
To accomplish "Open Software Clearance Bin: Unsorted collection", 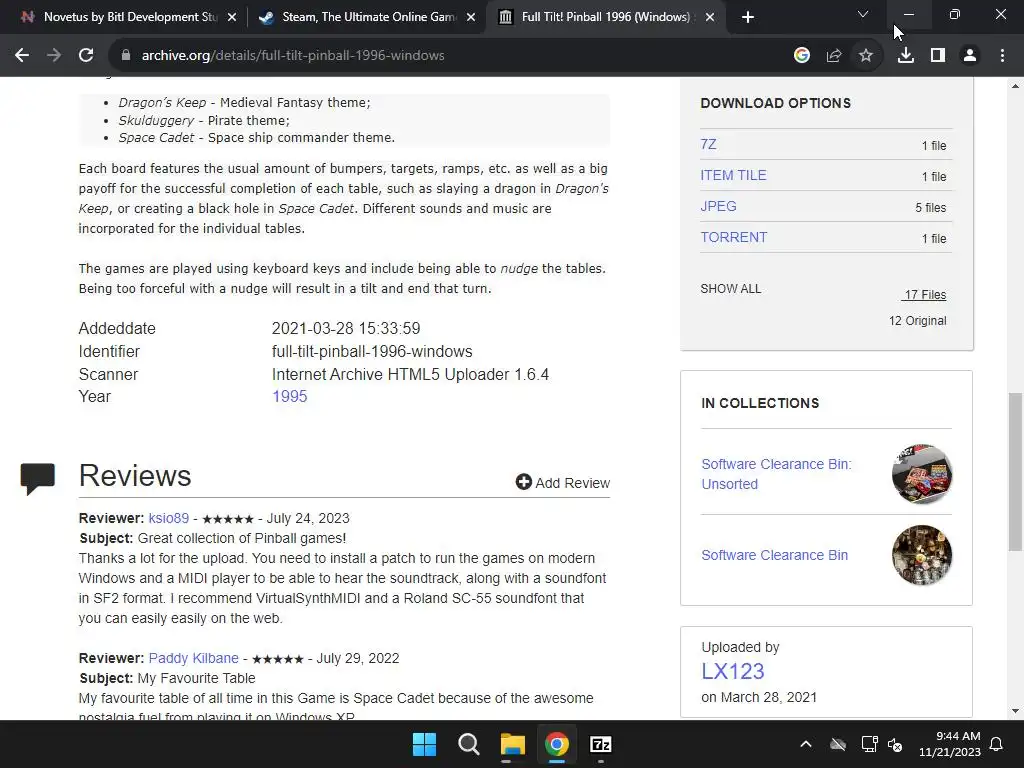I will coord(776,474).
